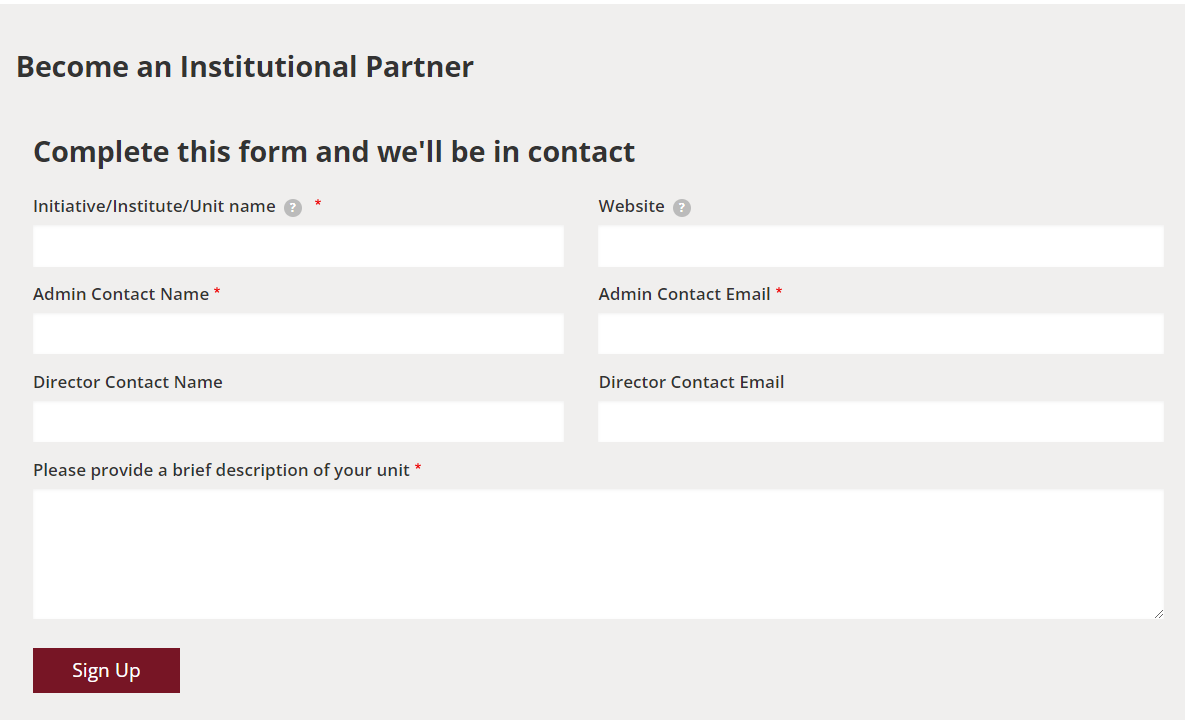Click the Website field label
This screenshot has height=720, width=1185.
coord(631,206)
